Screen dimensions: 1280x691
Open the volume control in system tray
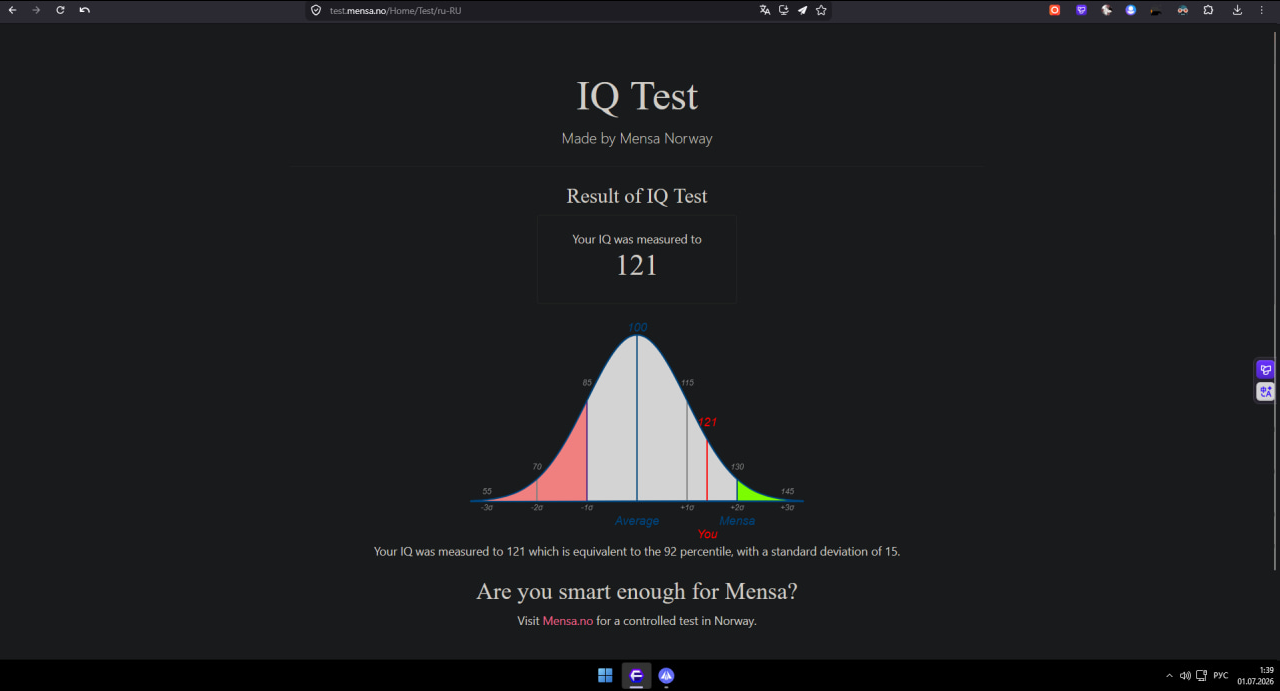1185,676
